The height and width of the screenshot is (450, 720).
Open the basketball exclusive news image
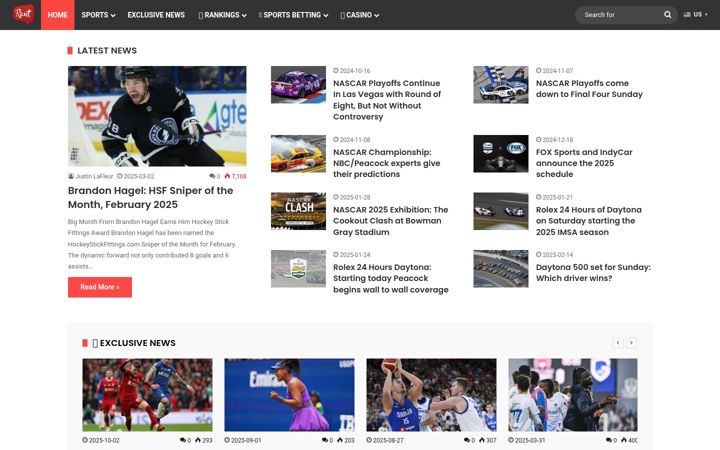431,395
